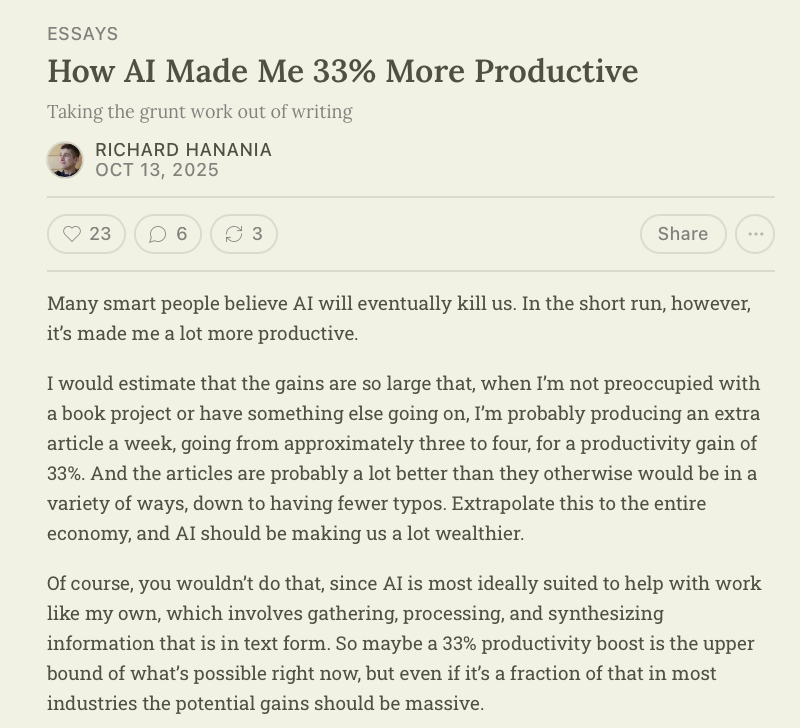800x728 pixels.
Task: Click the like count showing 23
Action: click(x=98, y=233)
